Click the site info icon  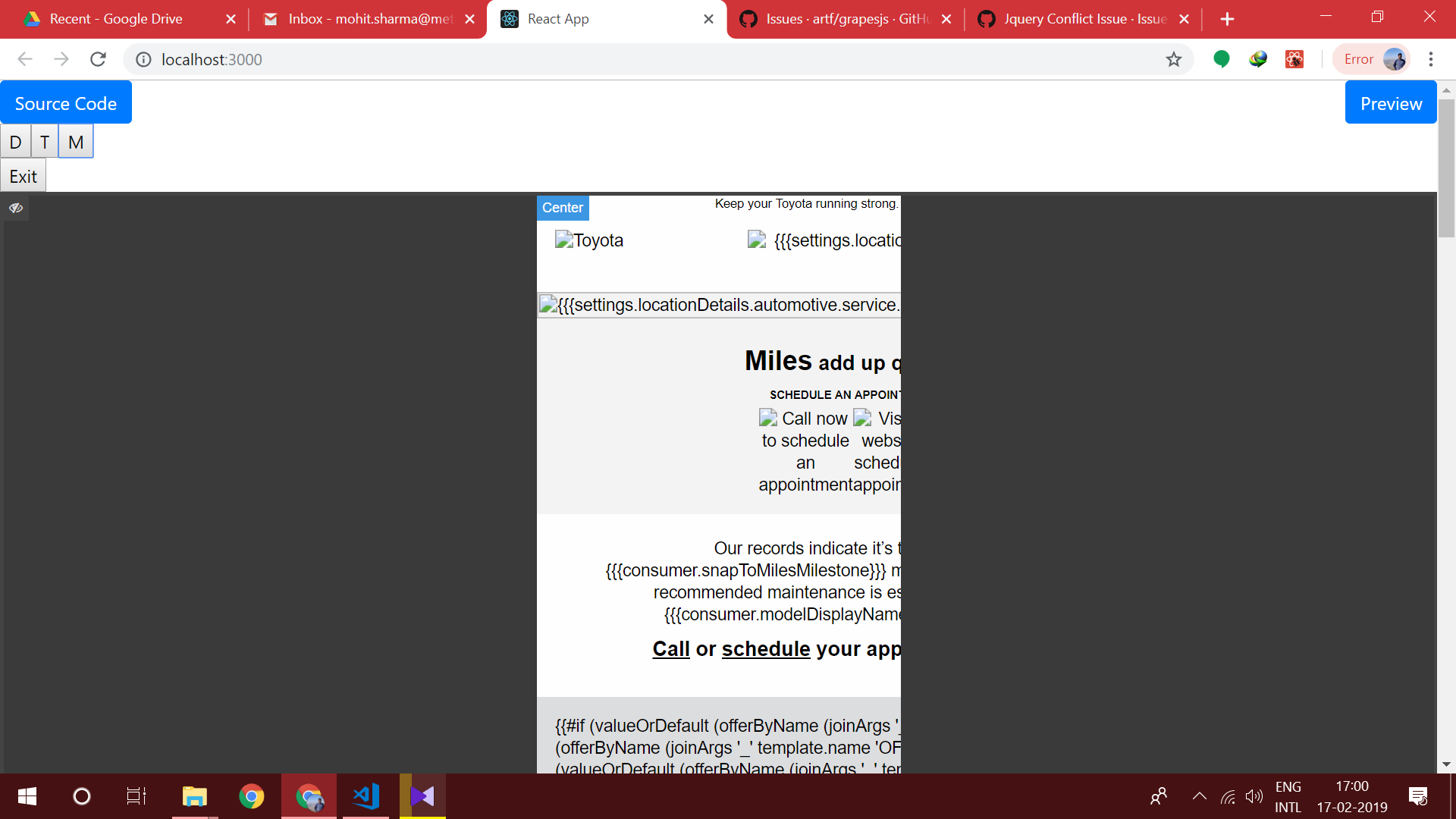point(143,59)
